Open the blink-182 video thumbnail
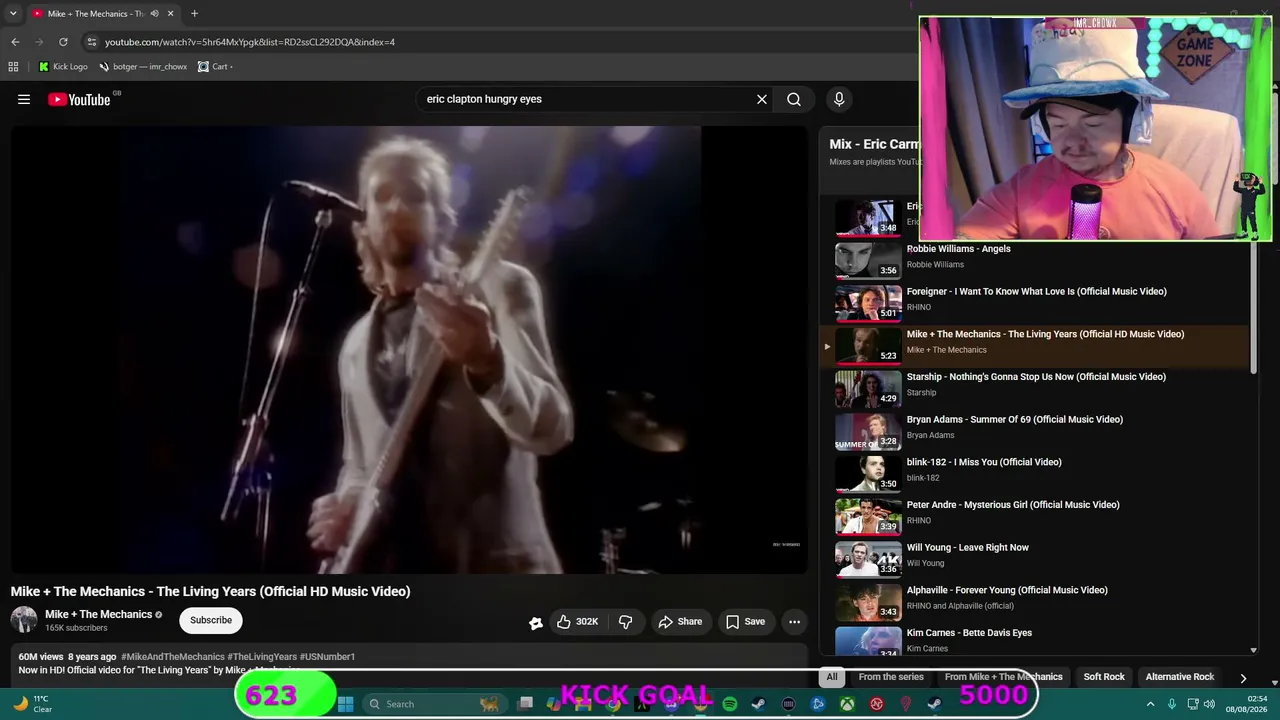Viewport: 1280px width, 720px height. [868, 474]
